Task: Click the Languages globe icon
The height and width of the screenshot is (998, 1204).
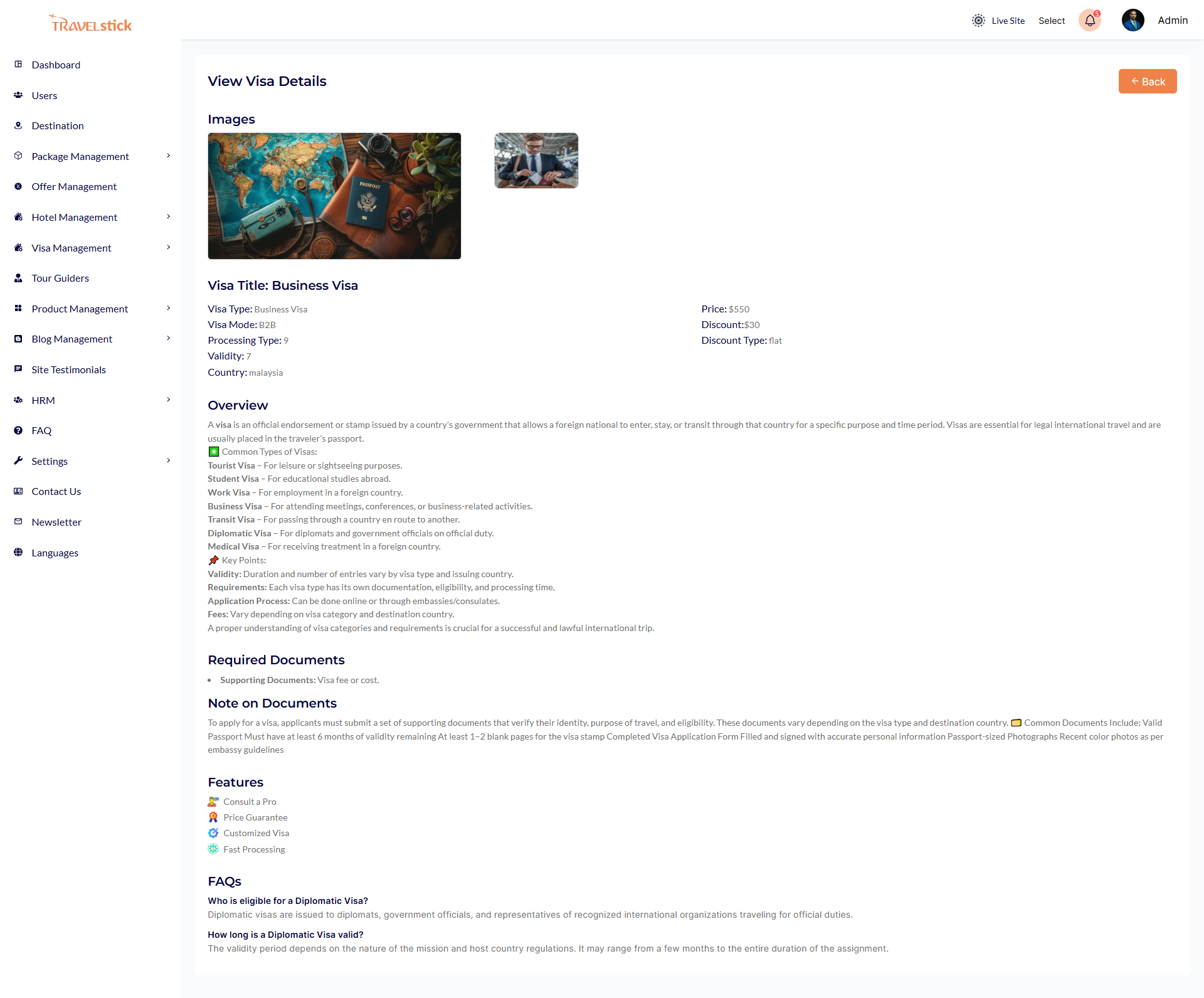Action: (18, 552)
